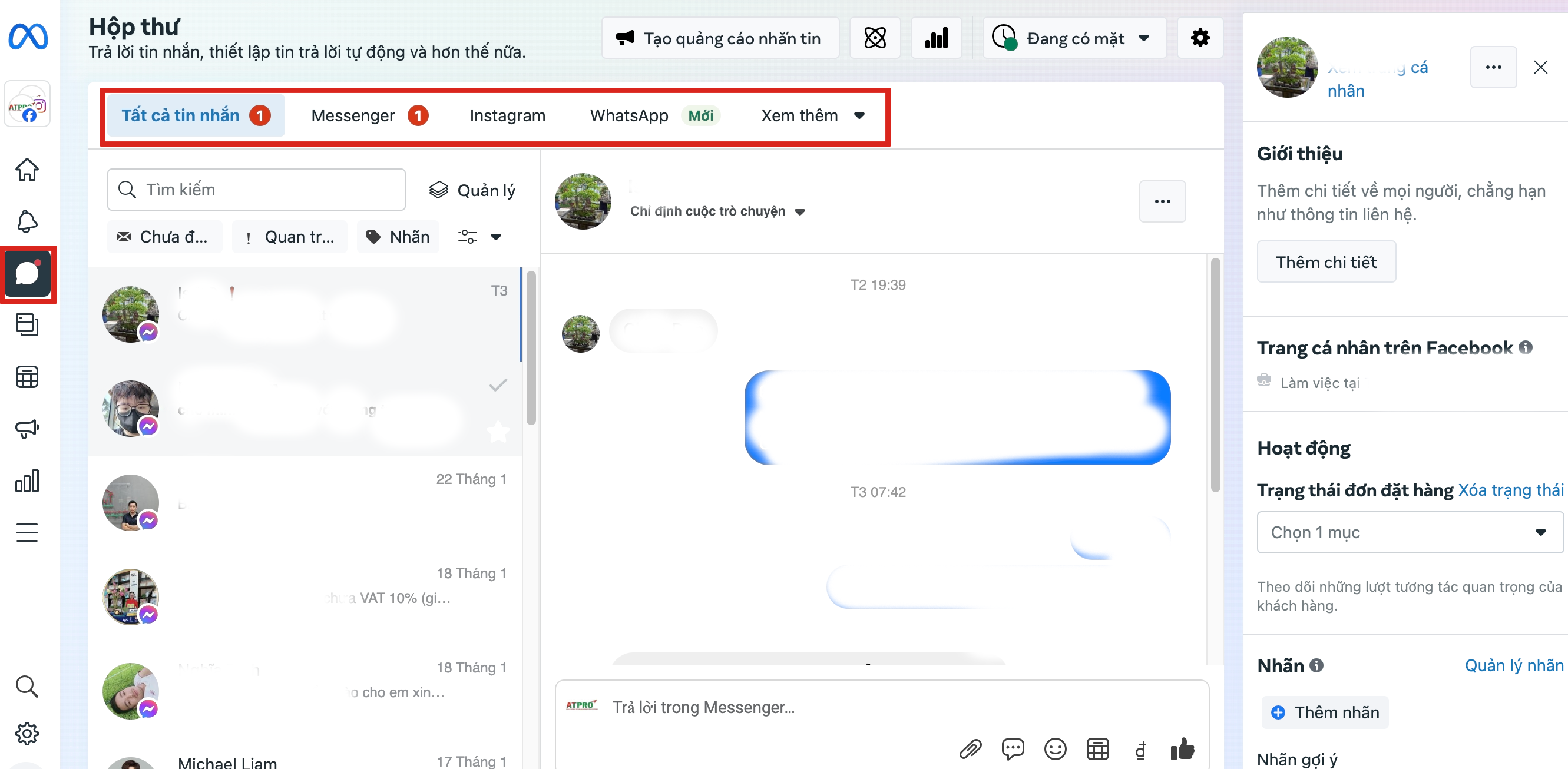View info about Trang cá nhân trên Facebook
Viewport: 1568px width, 769px height.
1526,347
